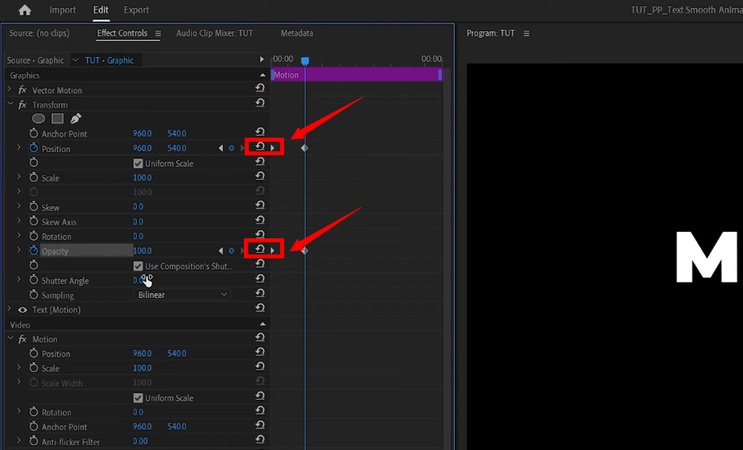Screen dimensions: 743x450
Task: Click the Home icon
Action: pos(24,10)
